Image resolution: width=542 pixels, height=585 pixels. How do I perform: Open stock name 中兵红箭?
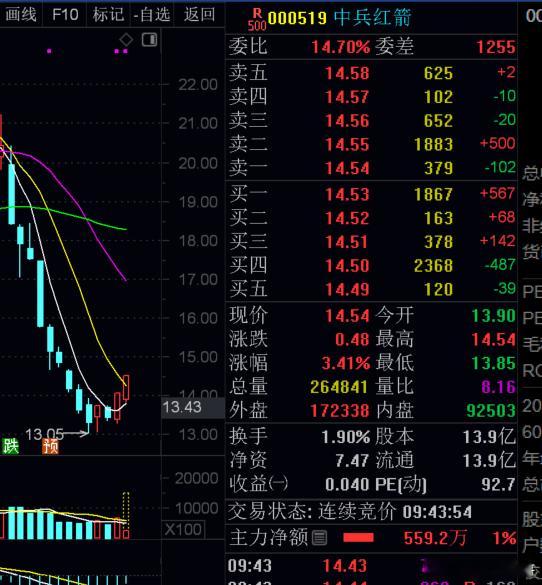[x=372, y=18]
